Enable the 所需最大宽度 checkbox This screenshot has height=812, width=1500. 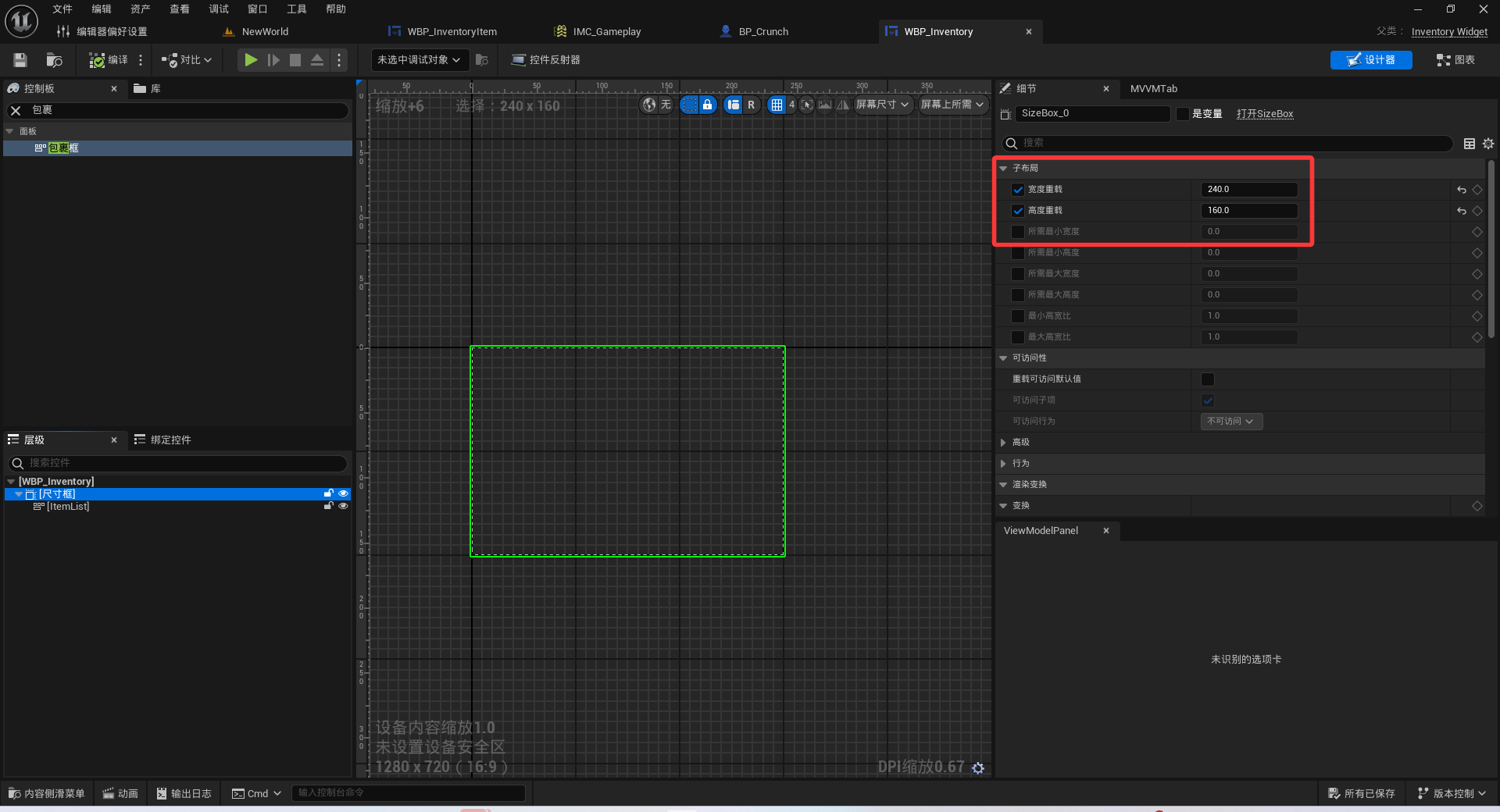tap(1018, 274)
